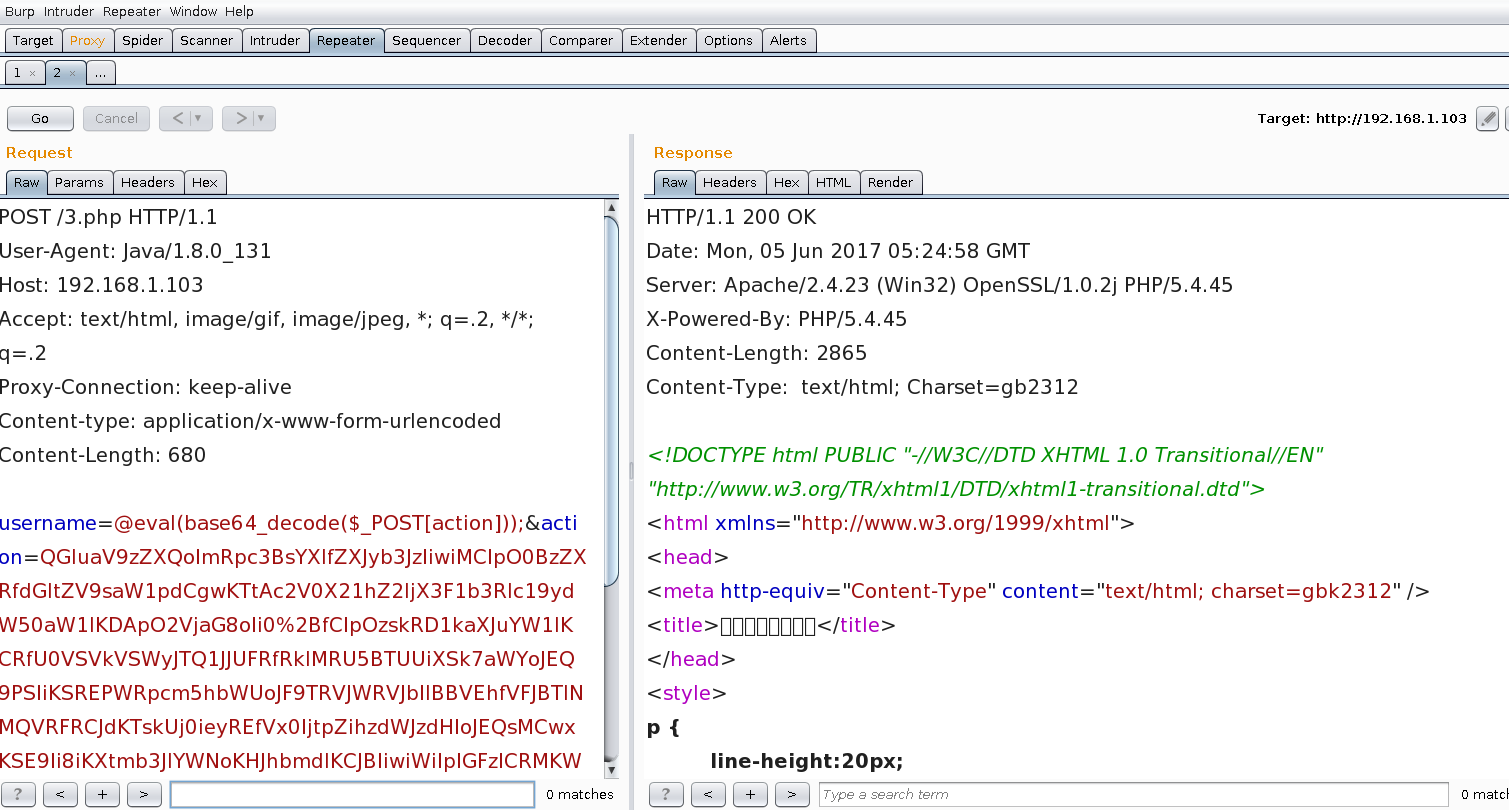Open the Window menu

193,12
